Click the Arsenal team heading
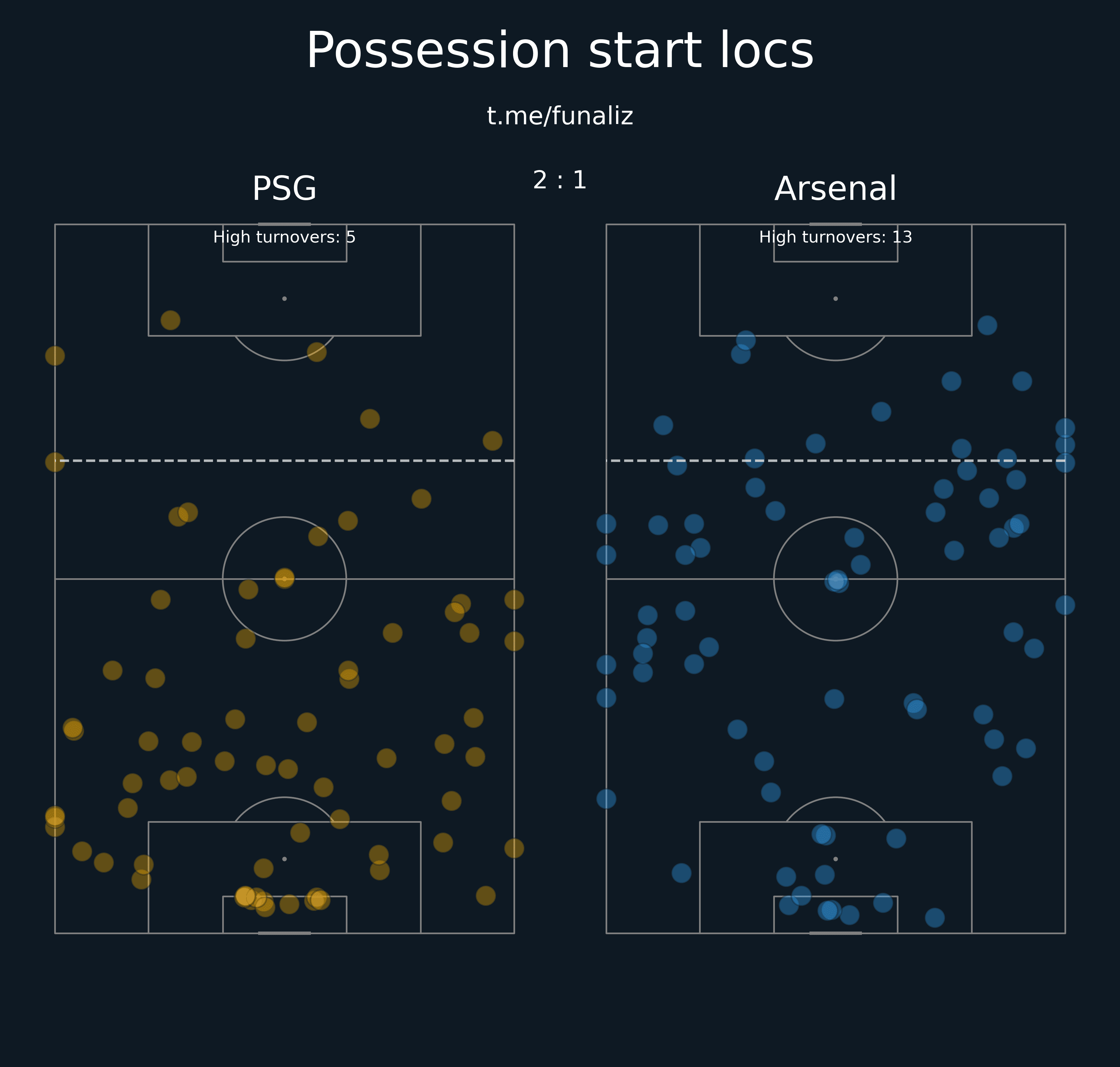1120x1067 pixels. [x=835, y=189]
